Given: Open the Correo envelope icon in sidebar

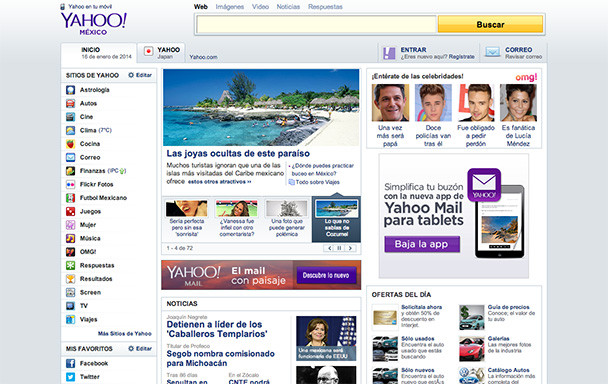Looking at the screenshot, I should pyautogui.click(x=70, y=157).
